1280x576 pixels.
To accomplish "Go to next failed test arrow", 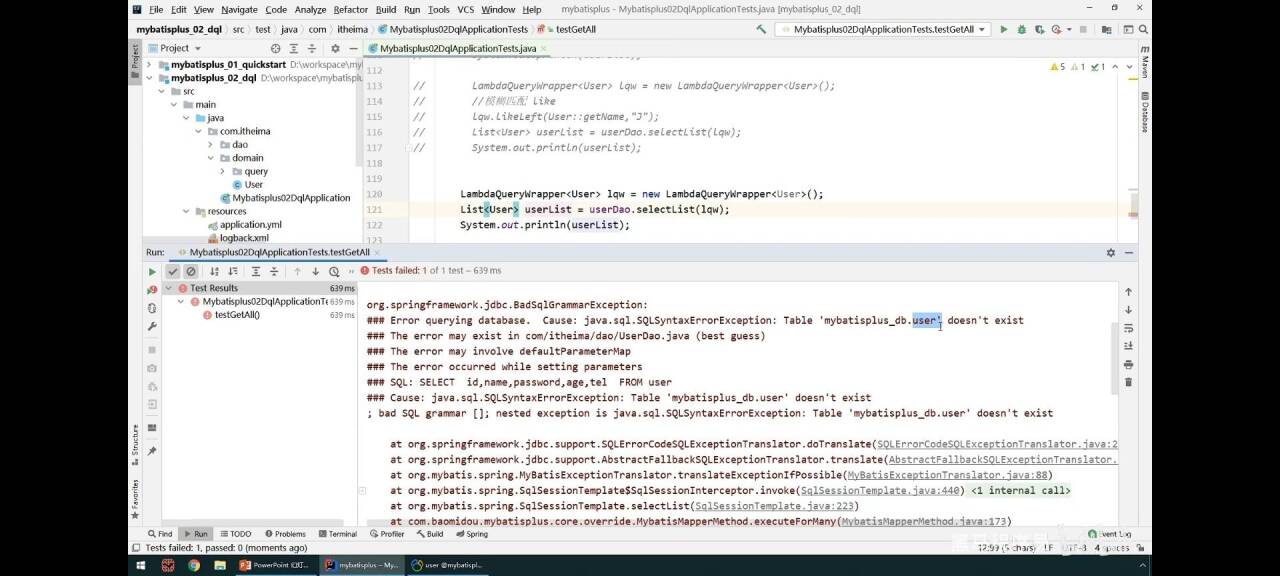I will pos(315,271).
